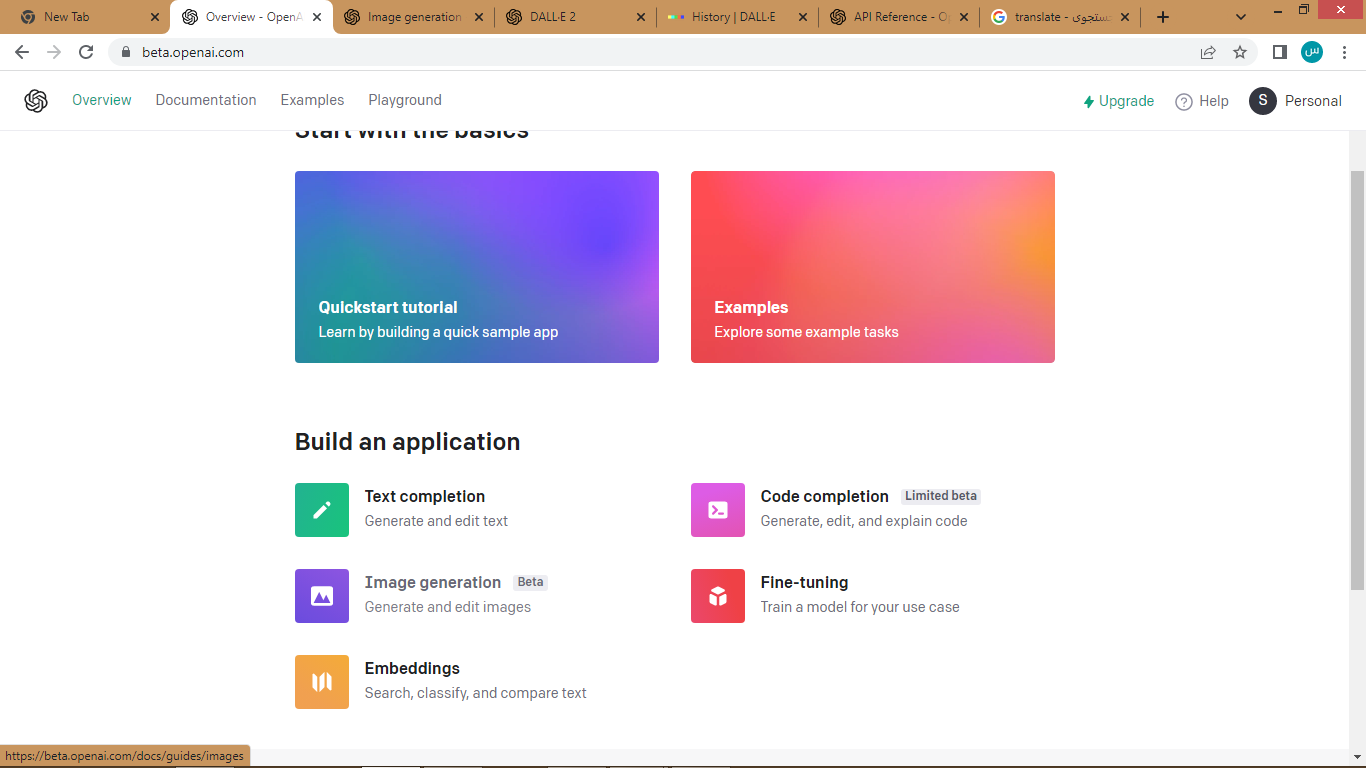The width and height of the screenshot is (1366, 768).
Task: Close the Image generation tab
Action: [x=478, y=17]
